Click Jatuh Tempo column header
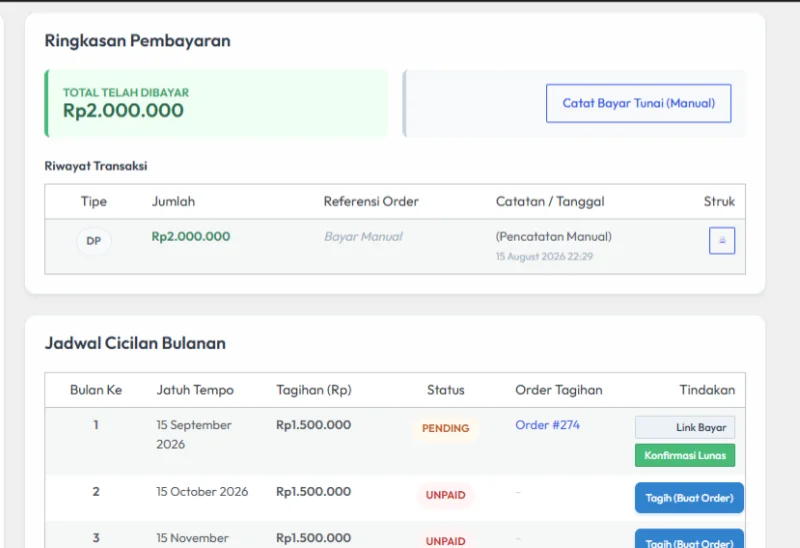Viewport: 800px width, 548px height. point(195,390)
